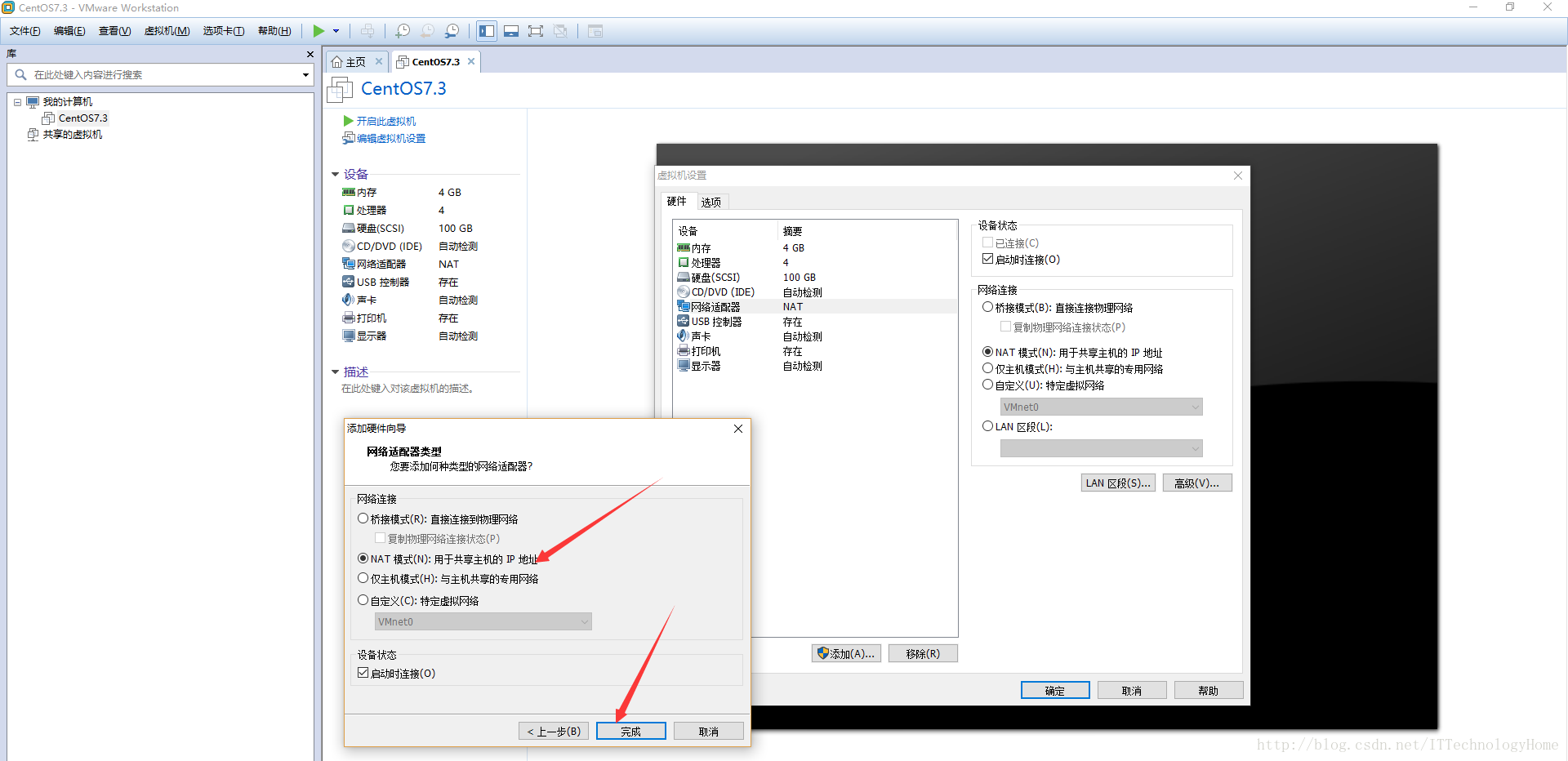Click the 网络适配器 icon in summary devices
Image resolution: width=1568 pixels, height=761 pixels.
click(349, 265)
